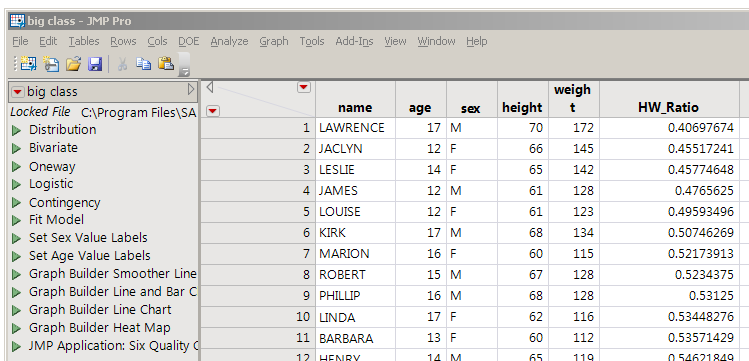Click the LAWRENCE name cell
This screenshot has height=361, width=749.
355,128
